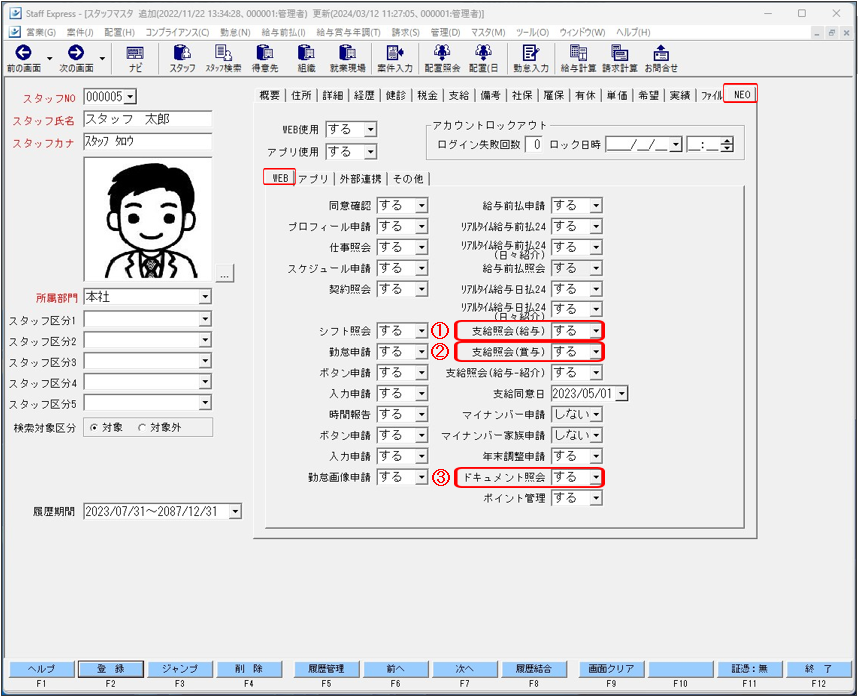This screenshot has width=858, height=697.
Task: Open the マスタ(M) menu
Action: [x=488, y=32]
